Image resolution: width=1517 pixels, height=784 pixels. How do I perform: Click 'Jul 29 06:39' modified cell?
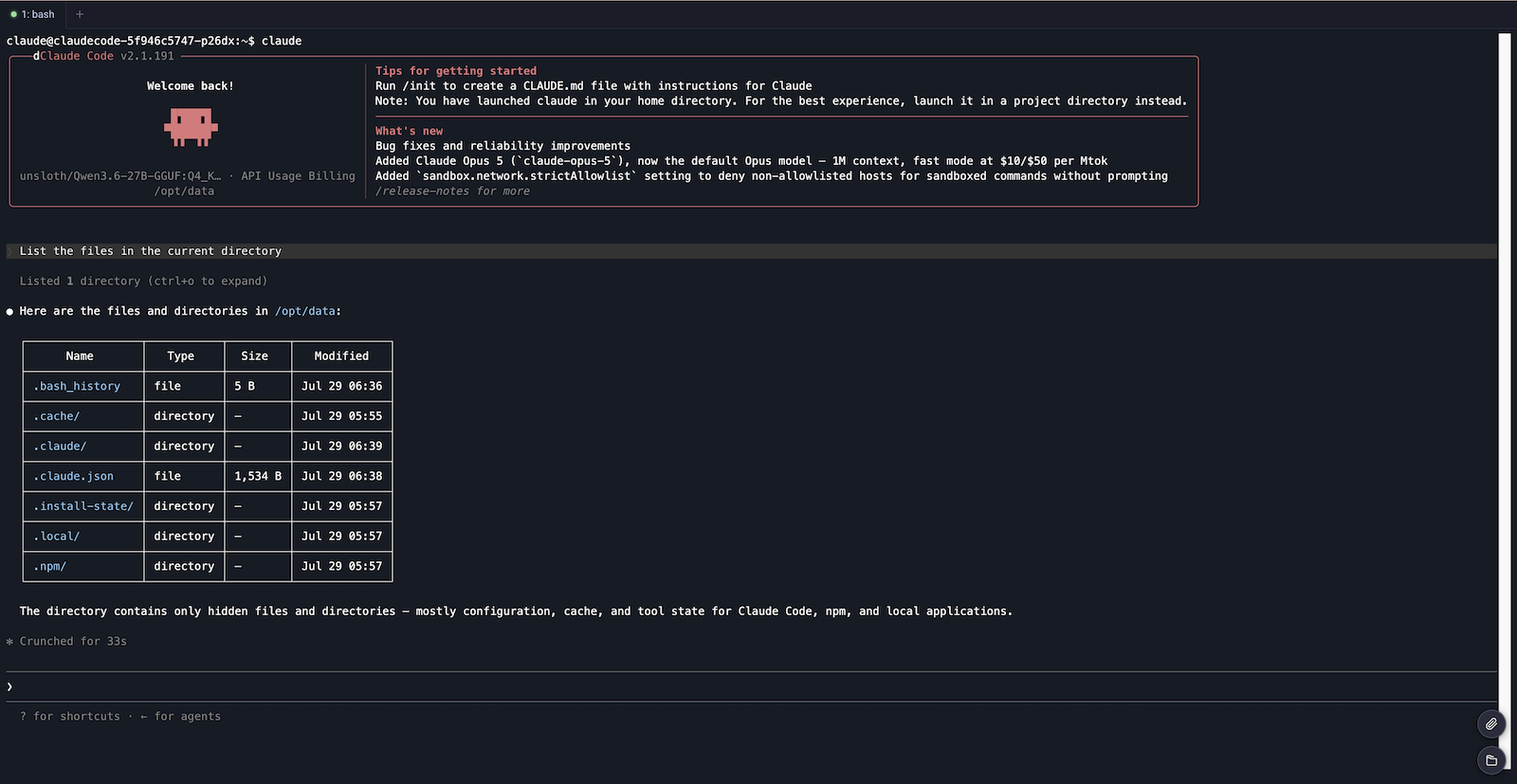(x=342, y=446)
